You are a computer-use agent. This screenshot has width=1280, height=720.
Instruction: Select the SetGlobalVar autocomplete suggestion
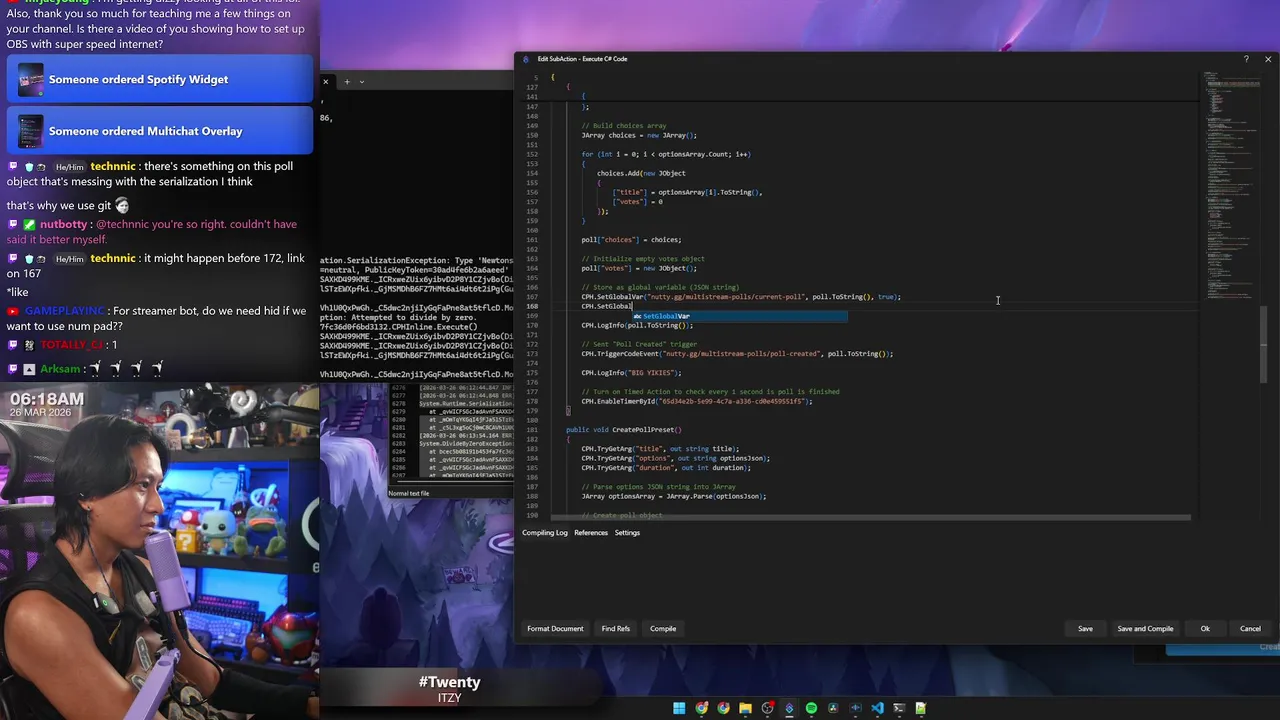click(x=739, y=316)
